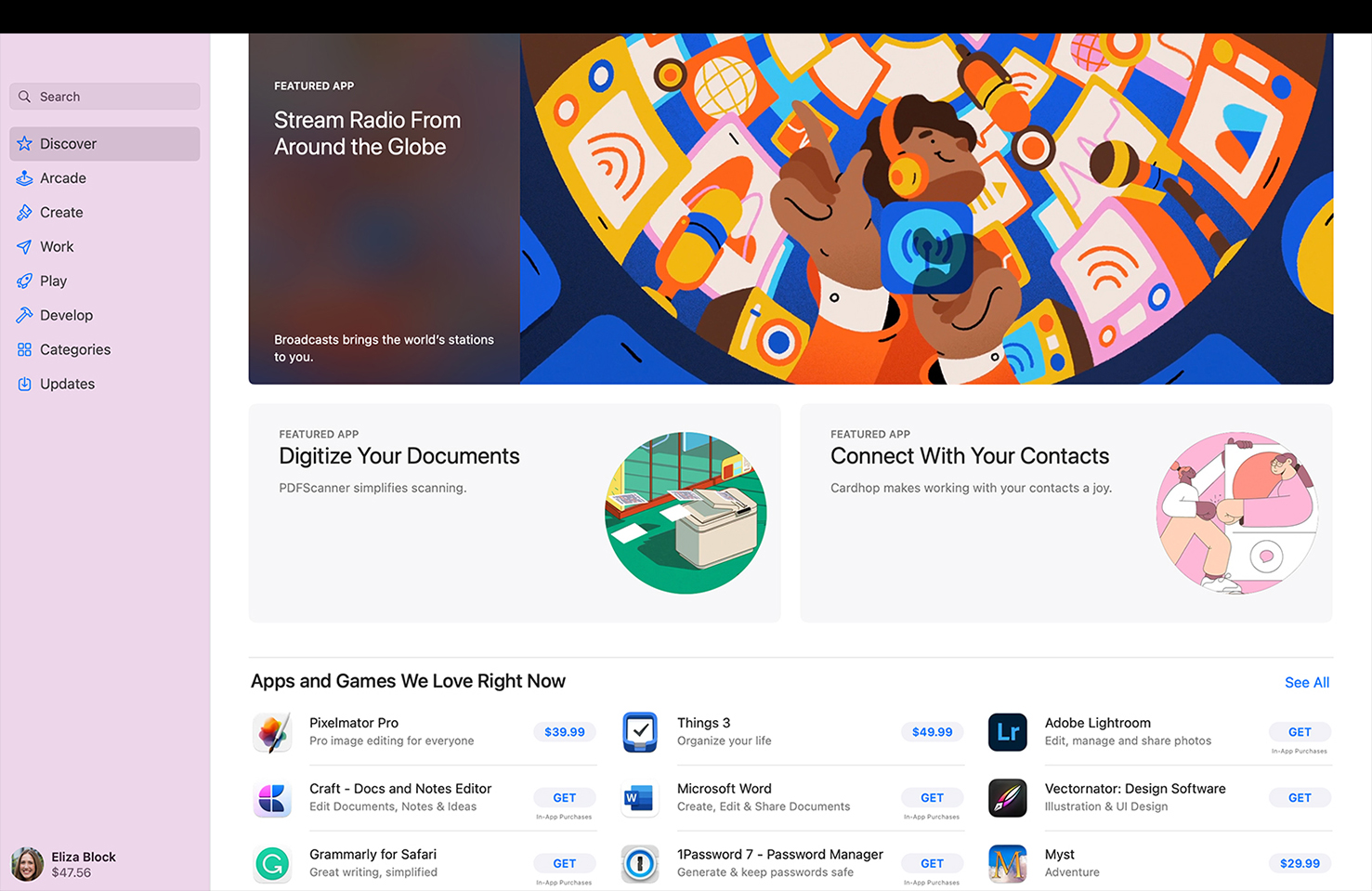Click the Play rocket icon
This screenshot has height=891, width=1372.
24,282
